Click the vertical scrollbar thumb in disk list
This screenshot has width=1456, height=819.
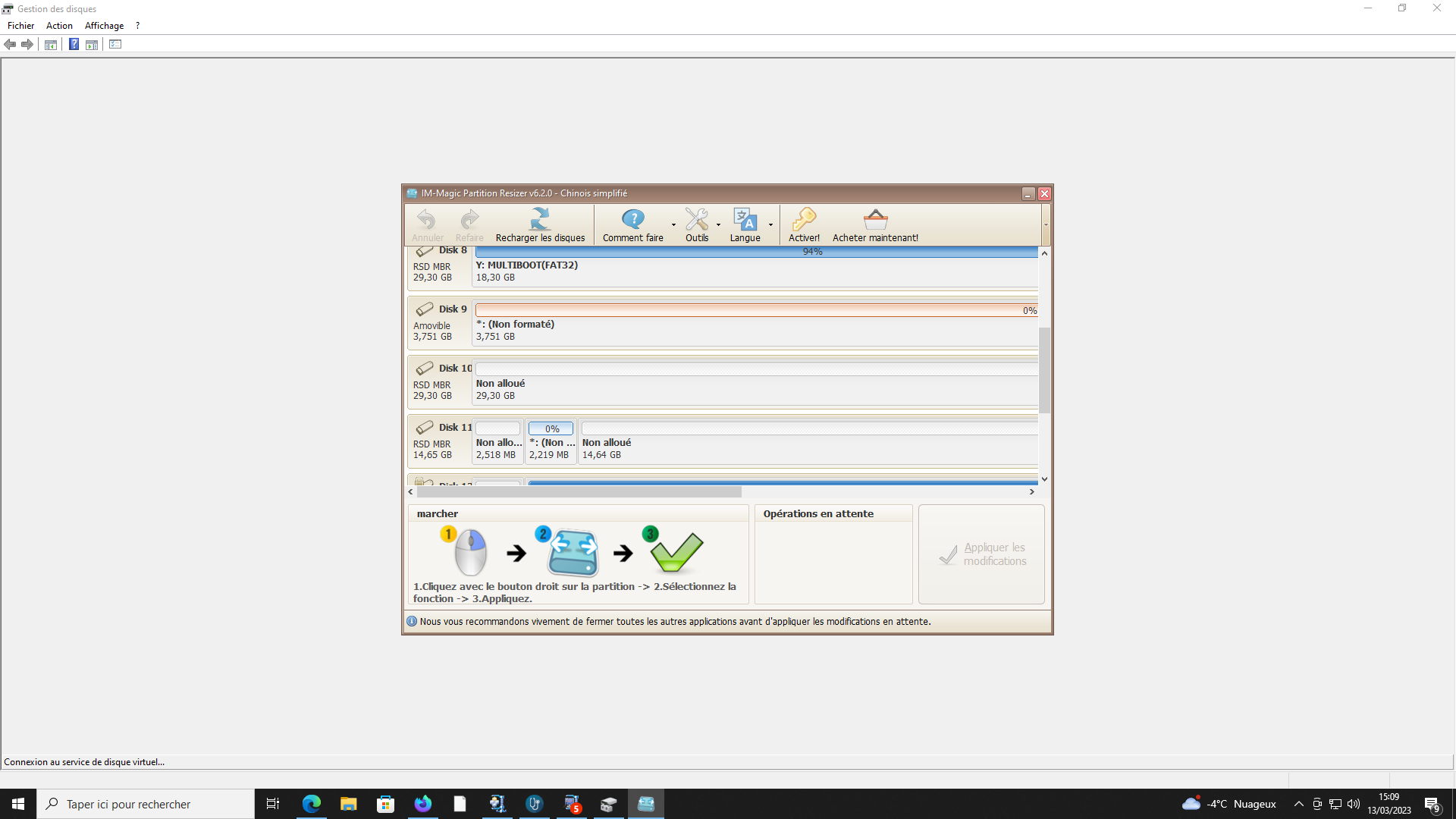1044,370
